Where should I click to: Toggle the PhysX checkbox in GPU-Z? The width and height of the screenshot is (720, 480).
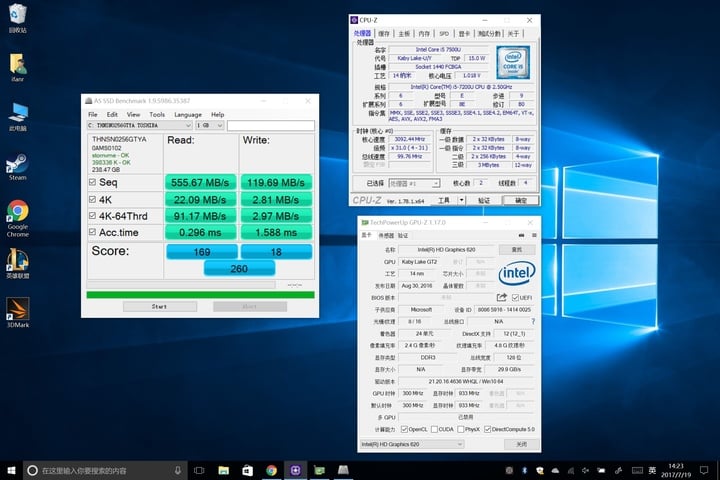click(461, 429)
